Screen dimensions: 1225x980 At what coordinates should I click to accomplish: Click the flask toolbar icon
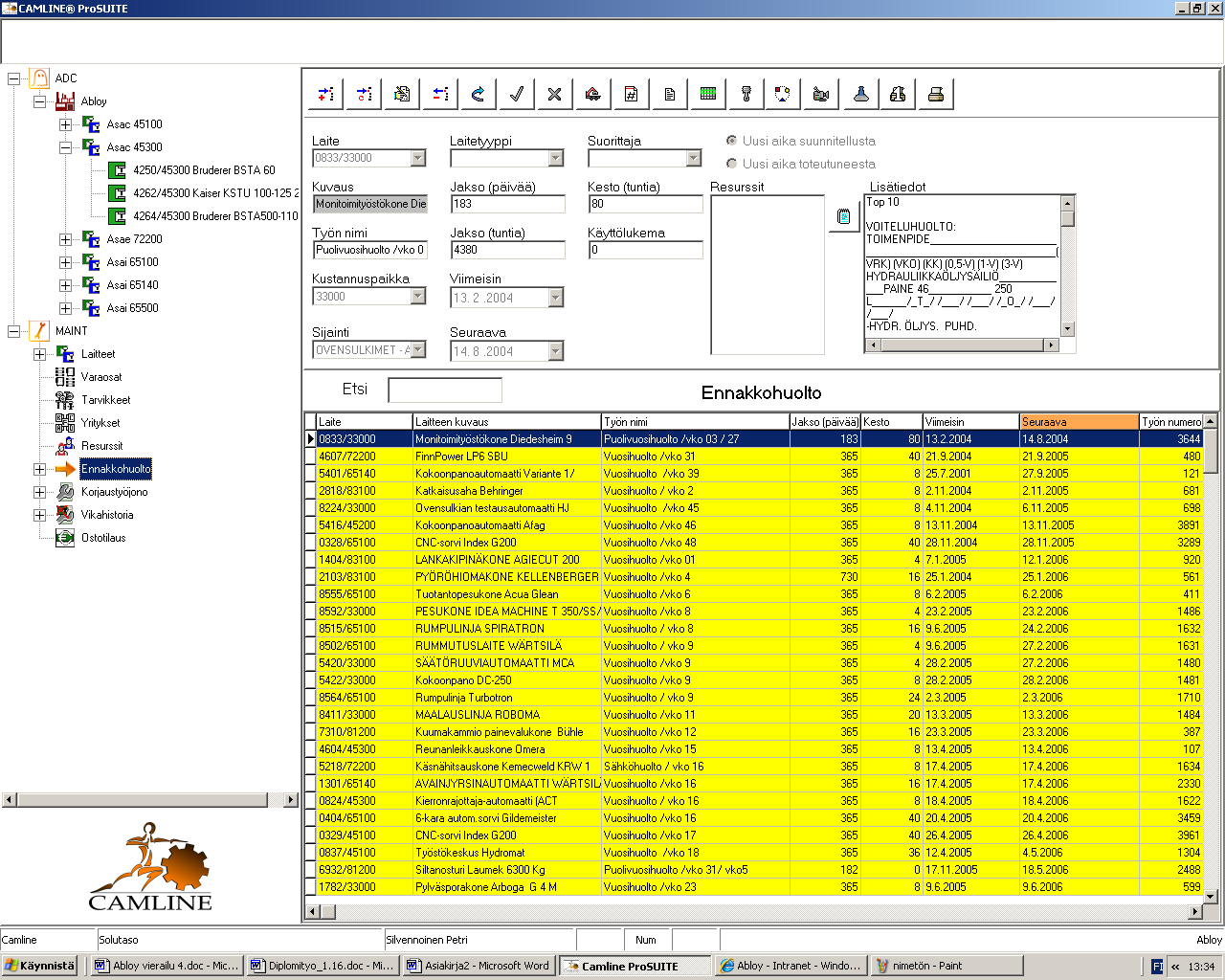point(860,94)
